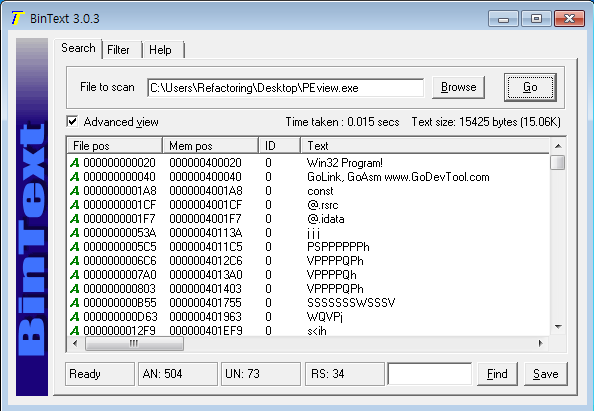Image resolution: width=594 pixels, height=411 pixels.
Task: Click file pos value 000000000B55
Action: 120,303
